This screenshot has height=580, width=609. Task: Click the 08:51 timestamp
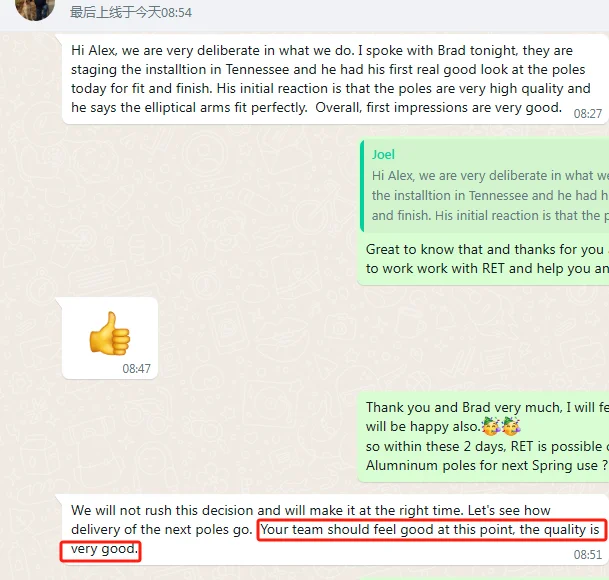[587, 554]
